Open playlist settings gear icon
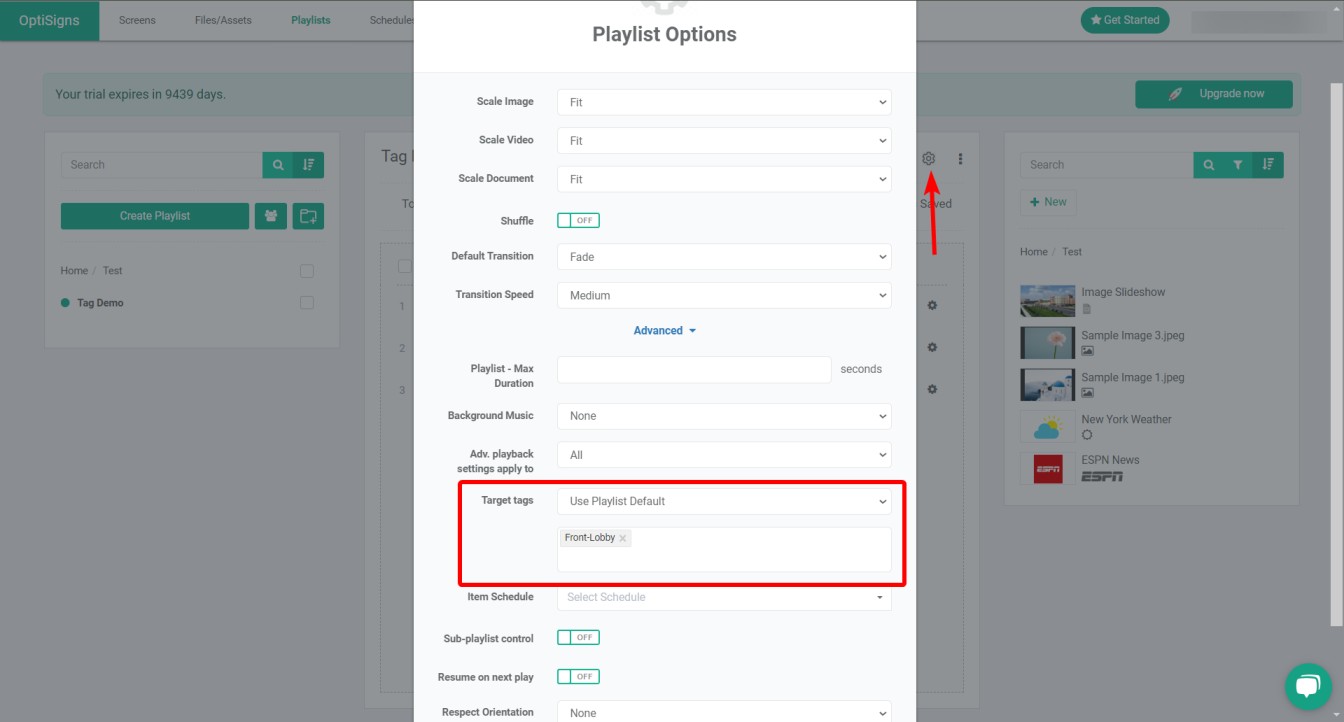 928,159
